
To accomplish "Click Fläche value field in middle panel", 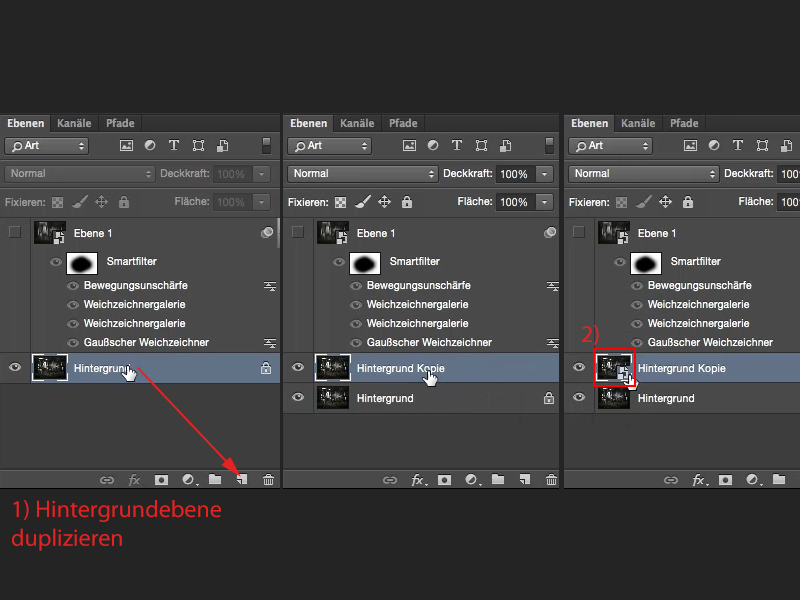I will [x=515, y=202].
